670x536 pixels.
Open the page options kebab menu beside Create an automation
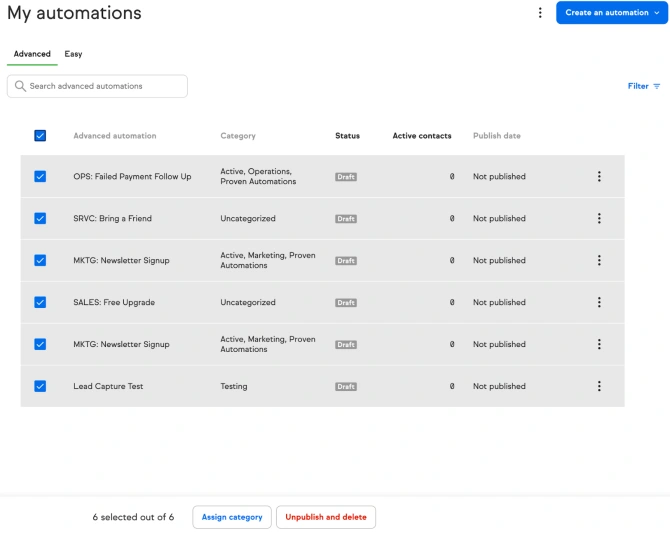pyautogui.click(x=540, y=13)
